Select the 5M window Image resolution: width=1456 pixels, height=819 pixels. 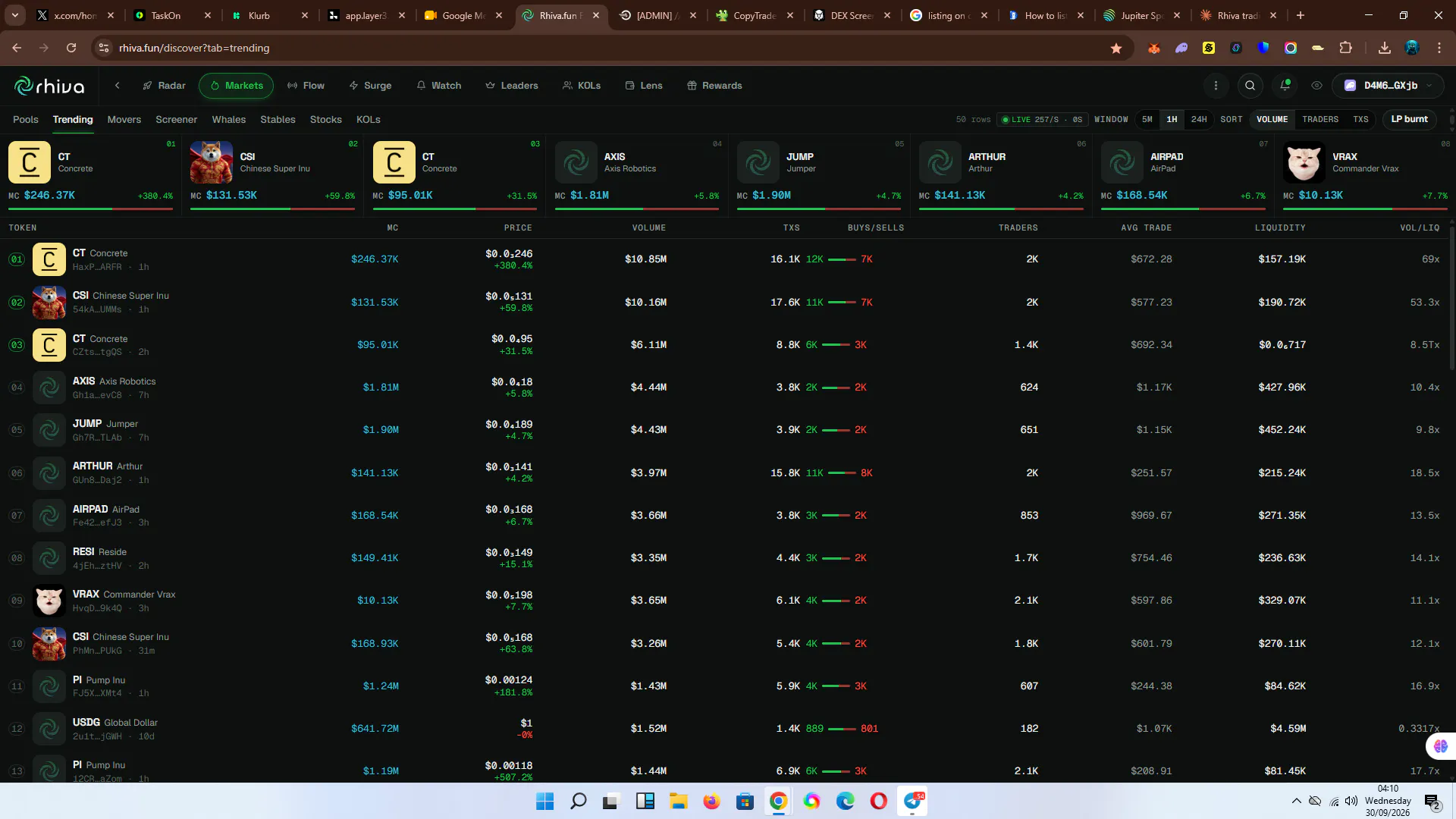point(1147,120)
